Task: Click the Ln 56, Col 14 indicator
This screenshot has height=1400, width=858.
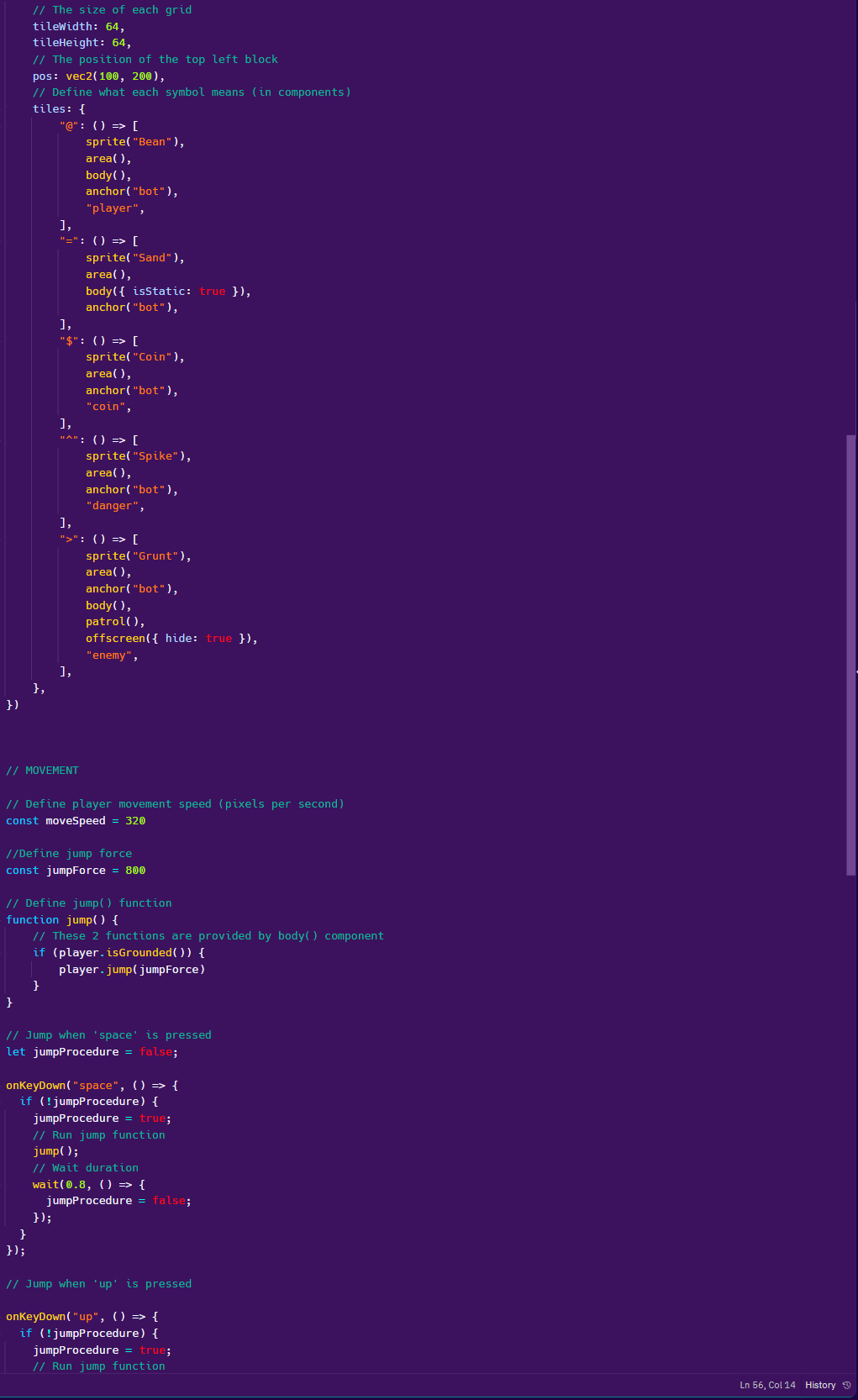Action: click(x=766, y=1385)
